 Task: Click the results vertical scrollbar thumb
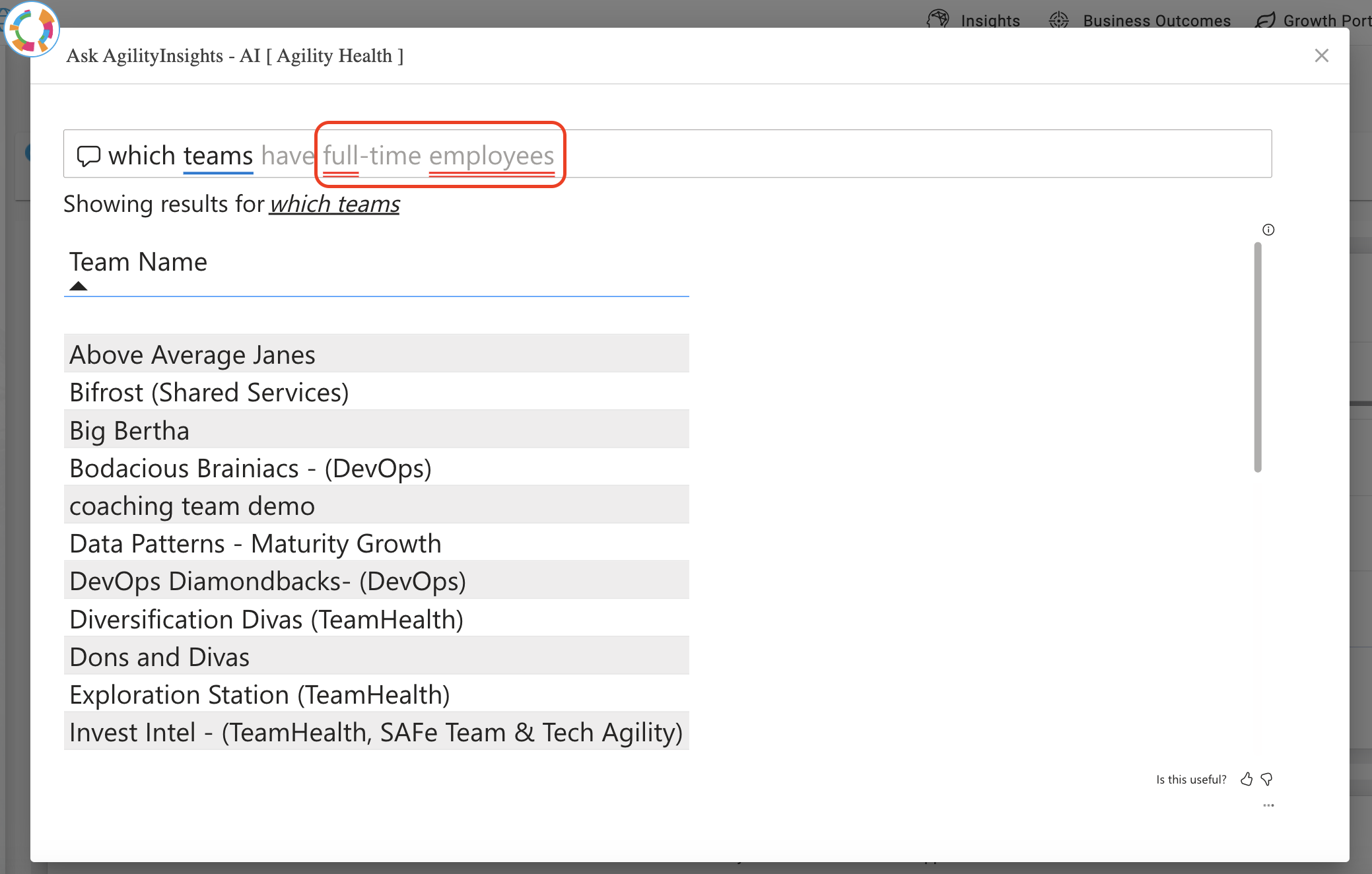pos(1258,357)
